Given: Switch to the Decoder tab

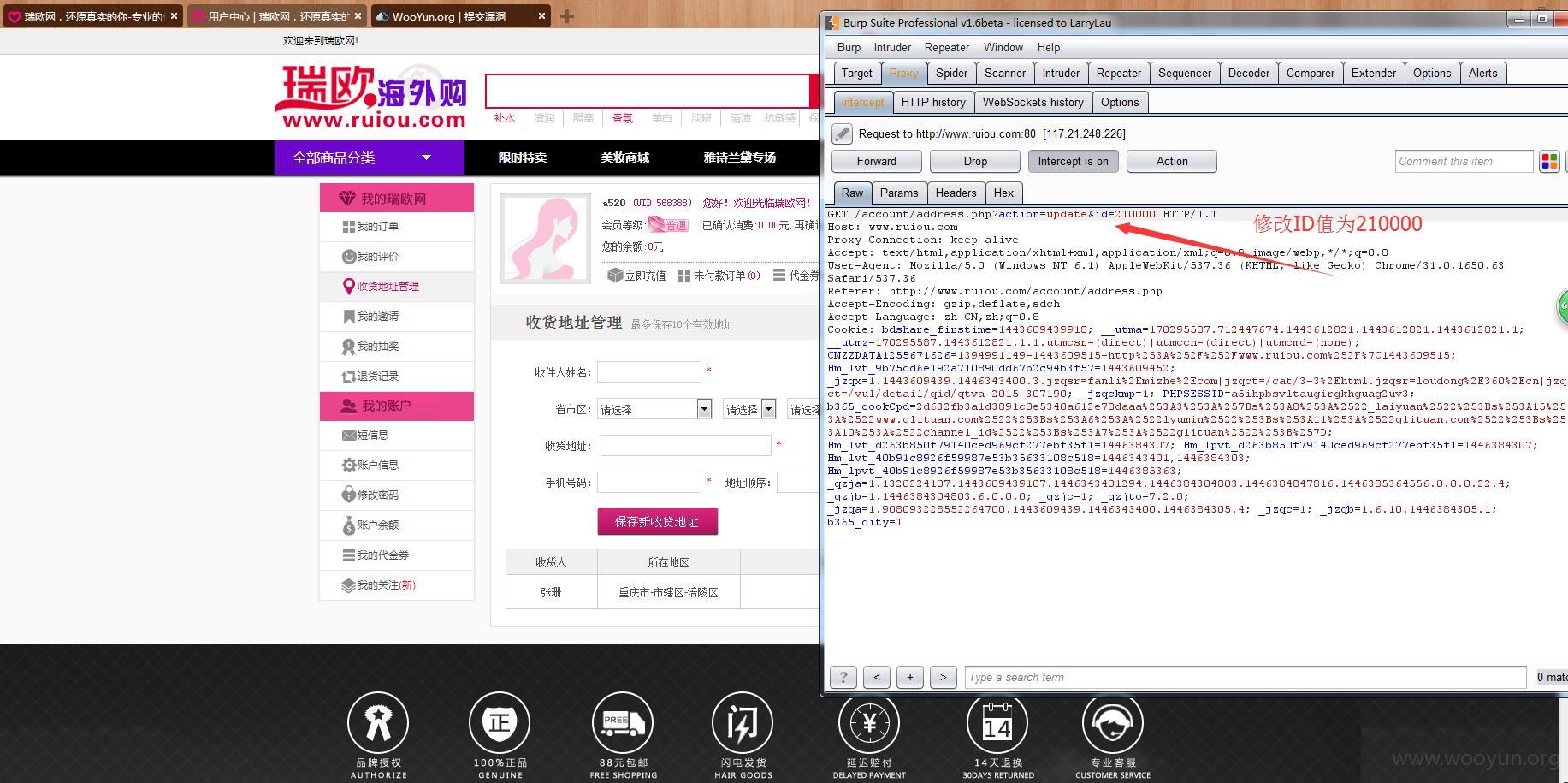Looking at the screenshot, I should coord(1248,73).
